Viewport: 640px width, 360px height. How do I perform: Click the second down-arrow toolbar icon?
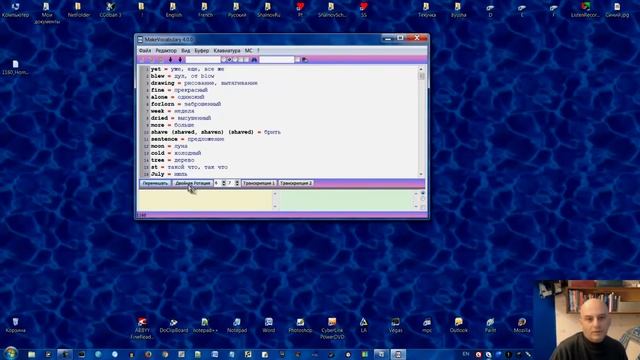[180, 60]
